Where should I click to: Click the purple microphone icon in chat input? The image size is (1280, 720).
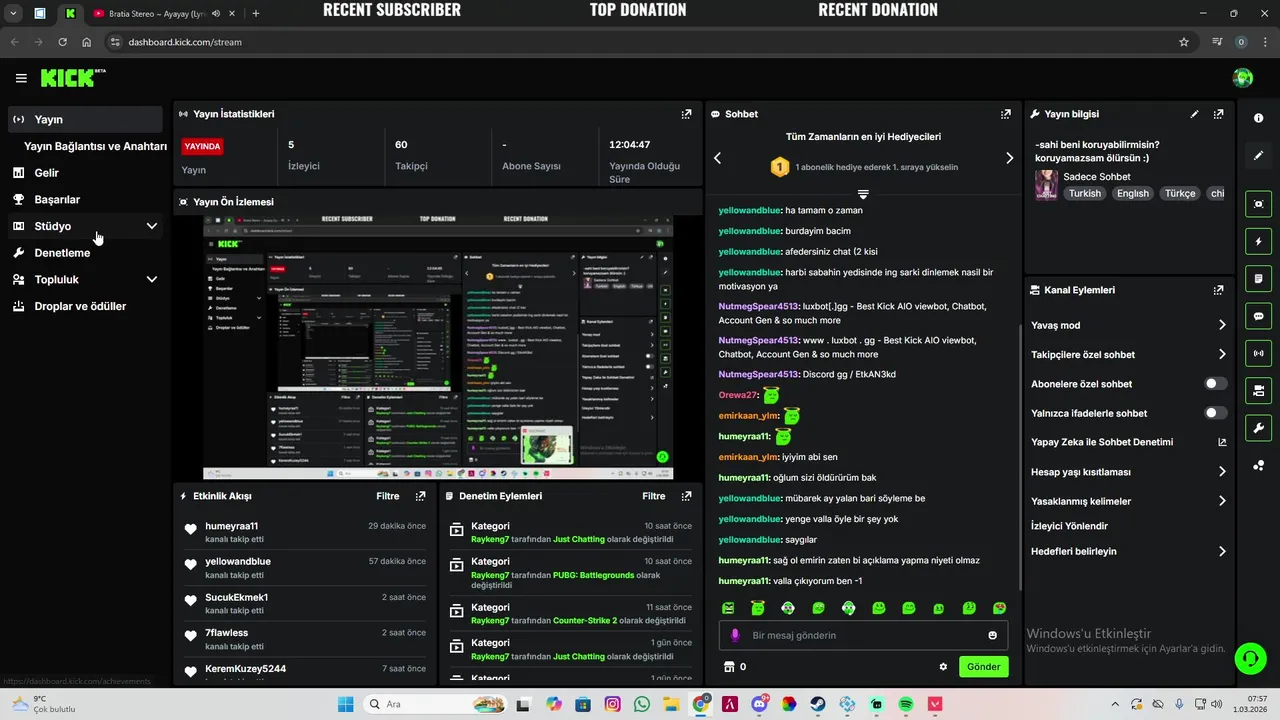(735, 635)
